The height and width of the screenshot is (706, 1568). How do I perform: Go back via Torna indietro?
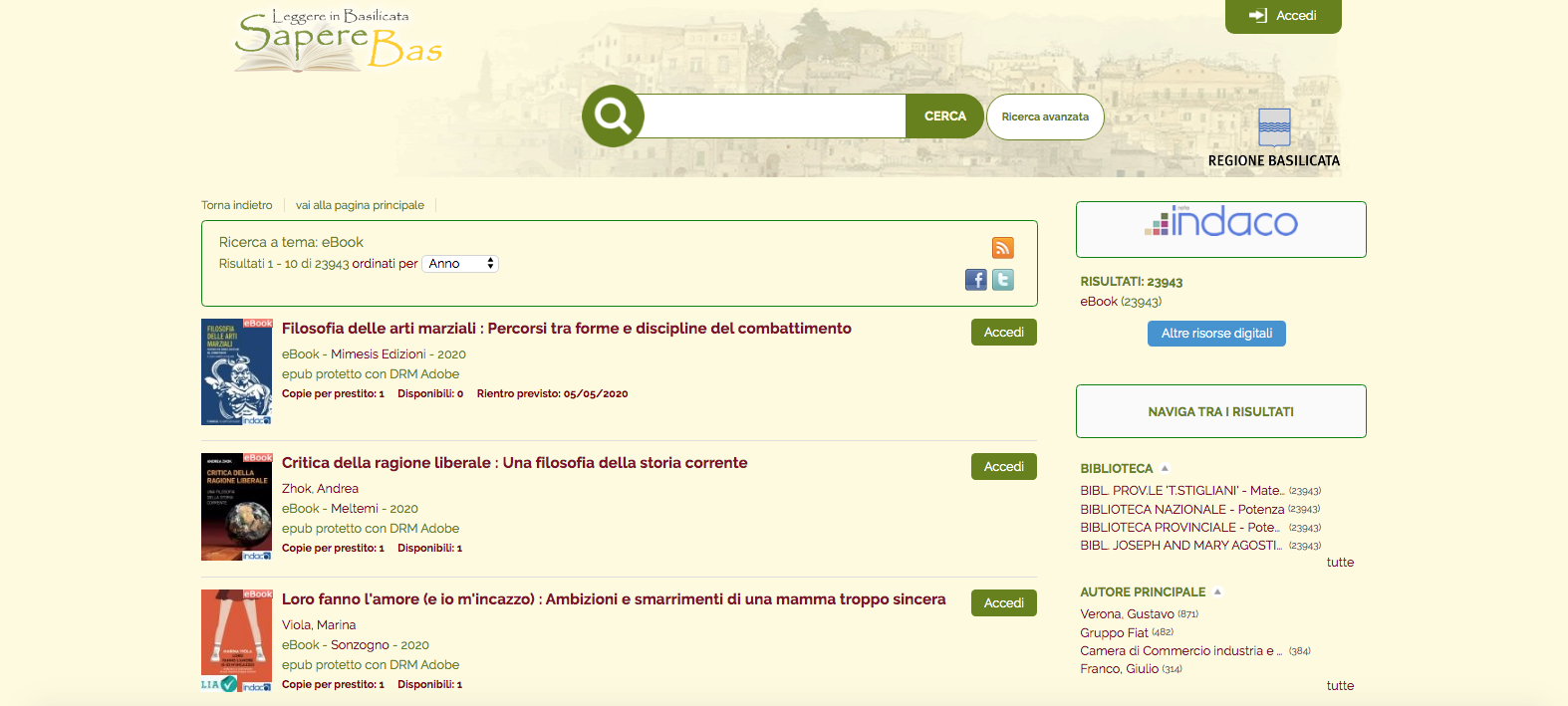pos(236,205)
